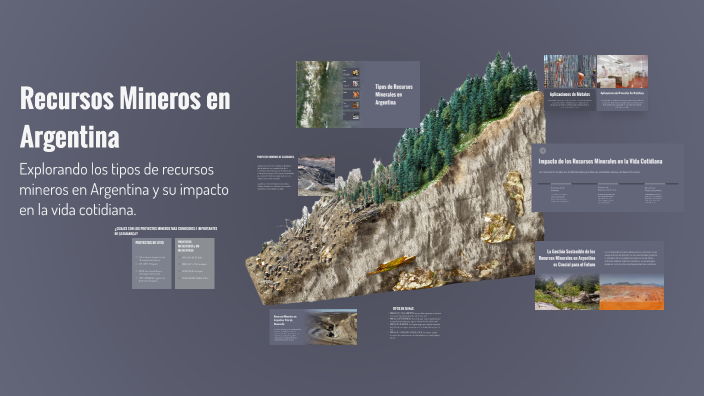Image resolution: width=704 pixels, height=396 pixels.
Task: Select the heading '¿Cuáles son los proyectos mineros más conocidos'
Action: click(166, 231)
